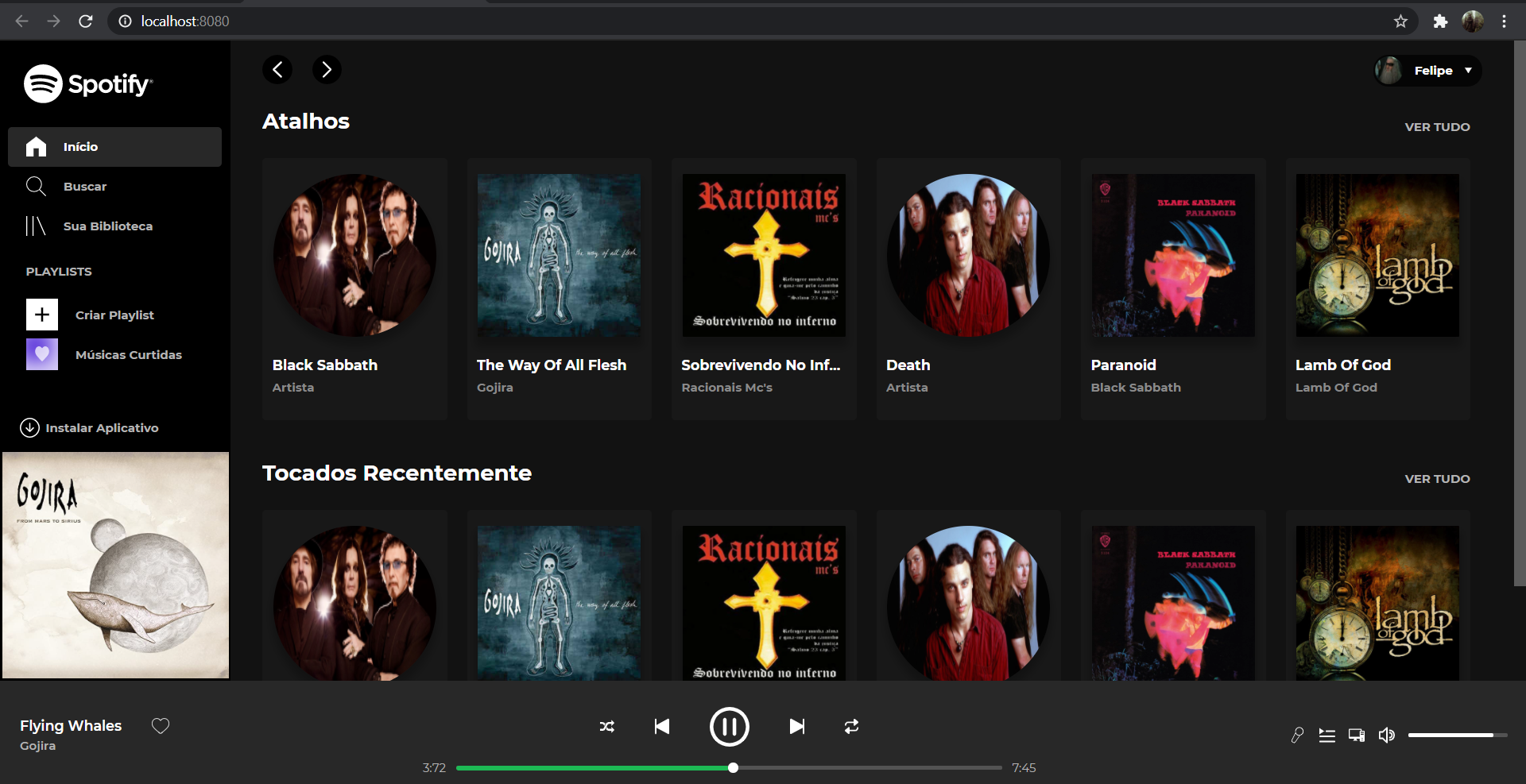Click Felipe's profile avatar in the app
Viewport: 1526px width, 784px height.
click(1389, 71)
